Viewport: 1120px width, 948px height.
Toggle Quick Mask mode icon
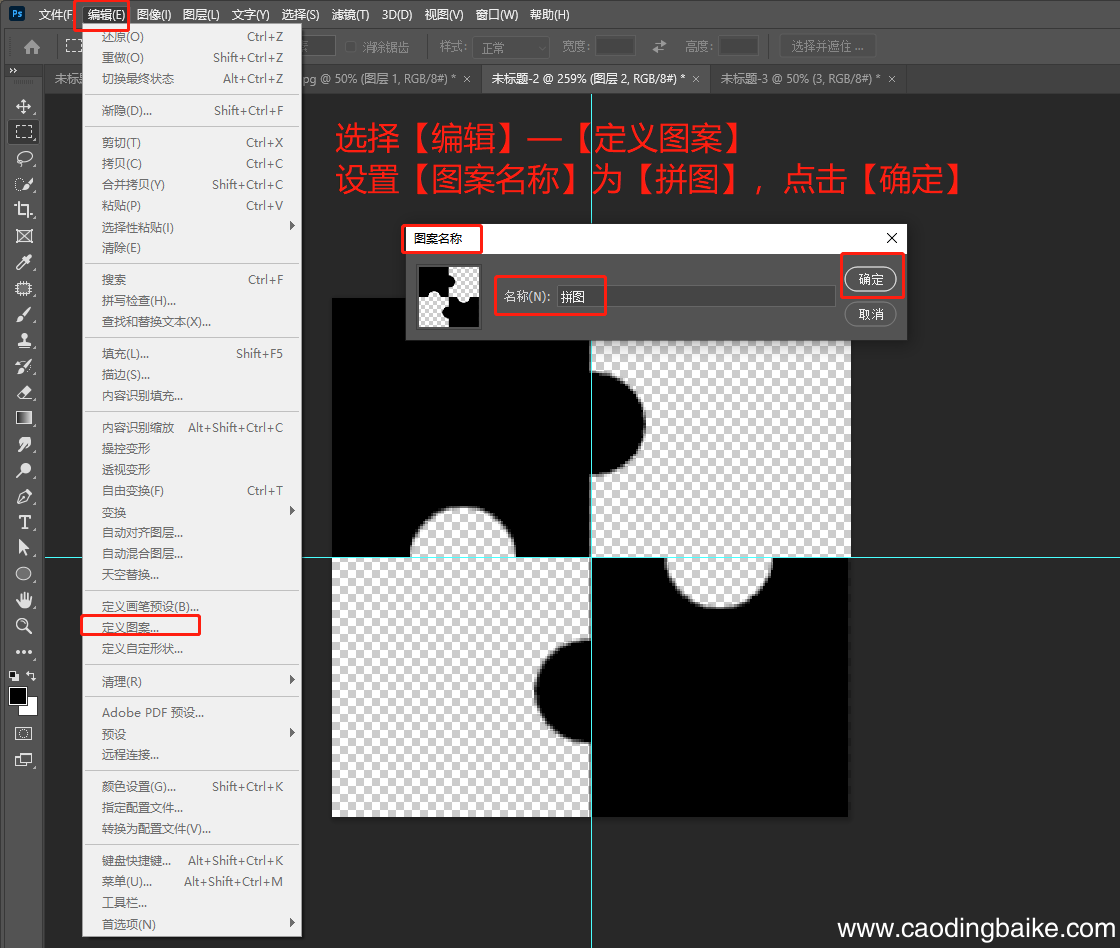[x=24, y=734]
